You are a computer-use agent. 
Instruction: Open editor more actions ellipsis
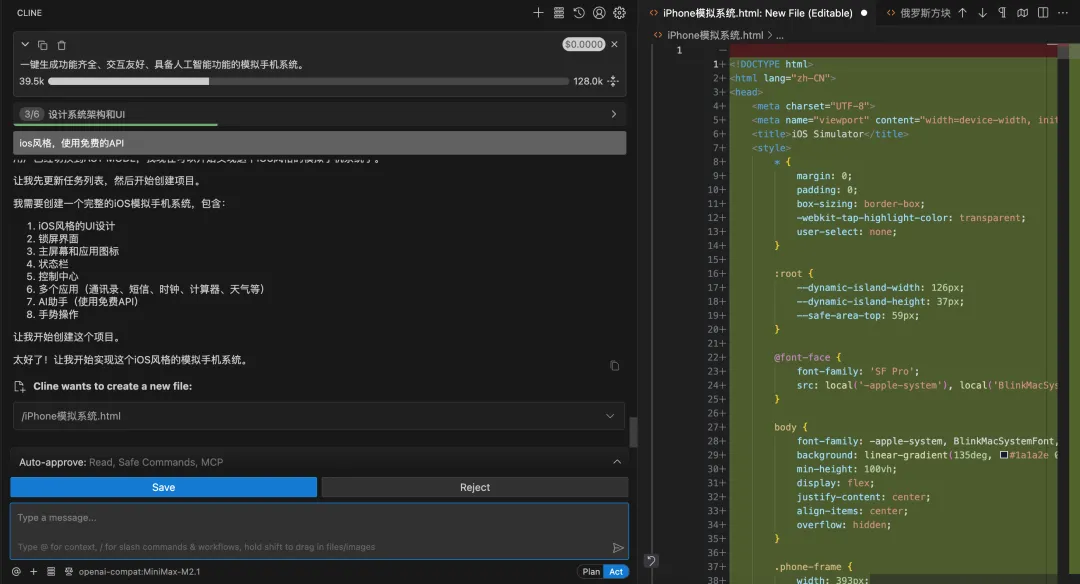1063,12
